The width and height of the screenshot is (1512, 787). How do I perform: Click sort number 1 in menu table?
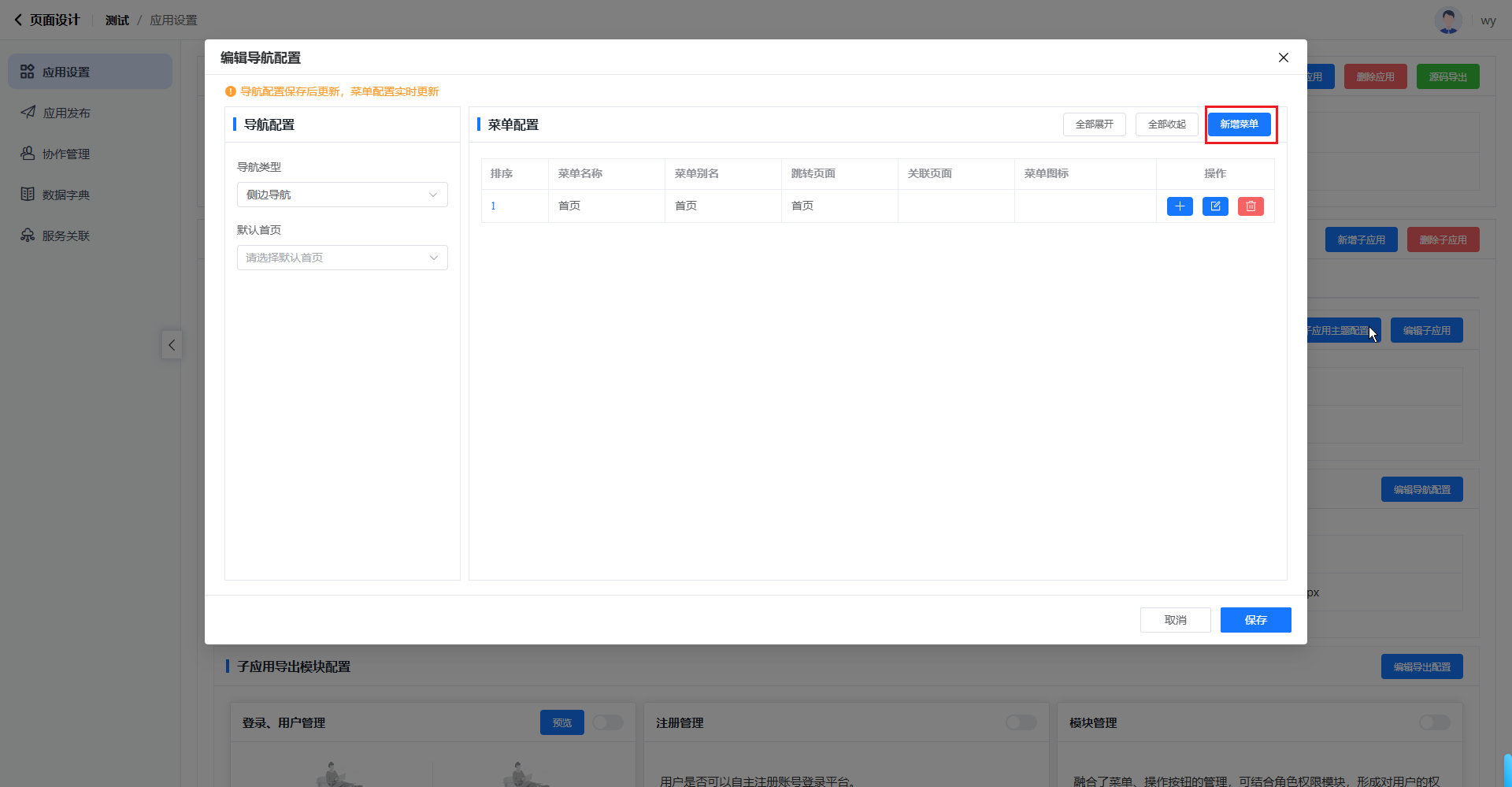tap(494, 206)
